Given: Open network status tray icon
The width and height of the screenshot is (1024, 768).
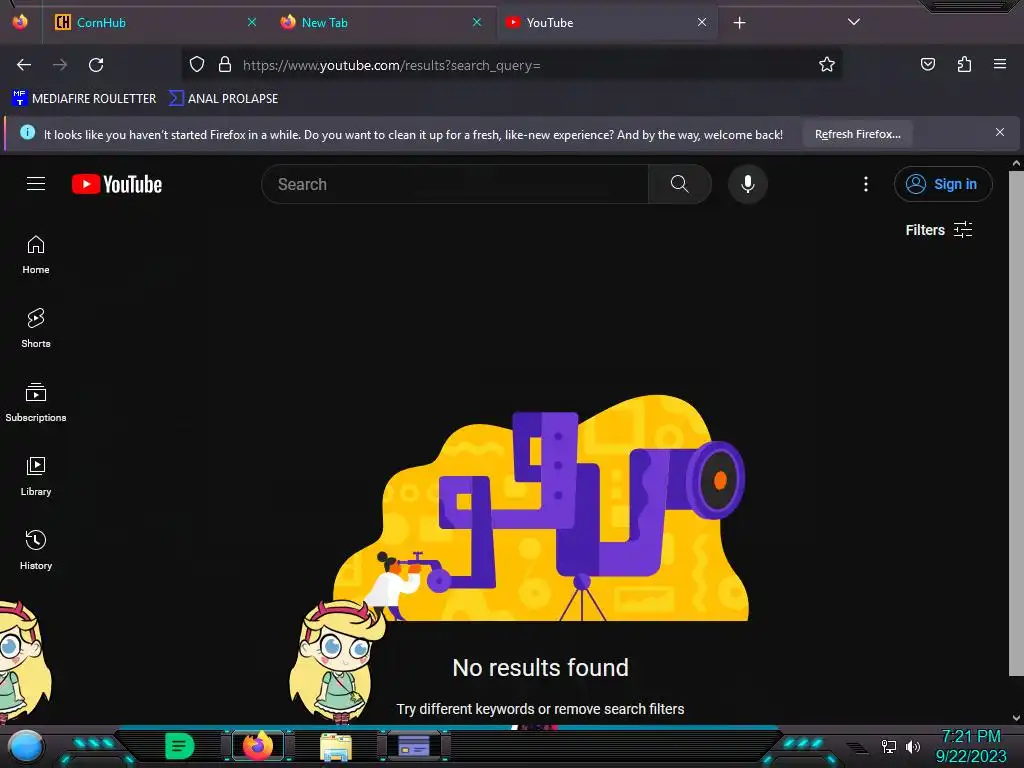Looking at the screenshot, I should coord(888,746).
